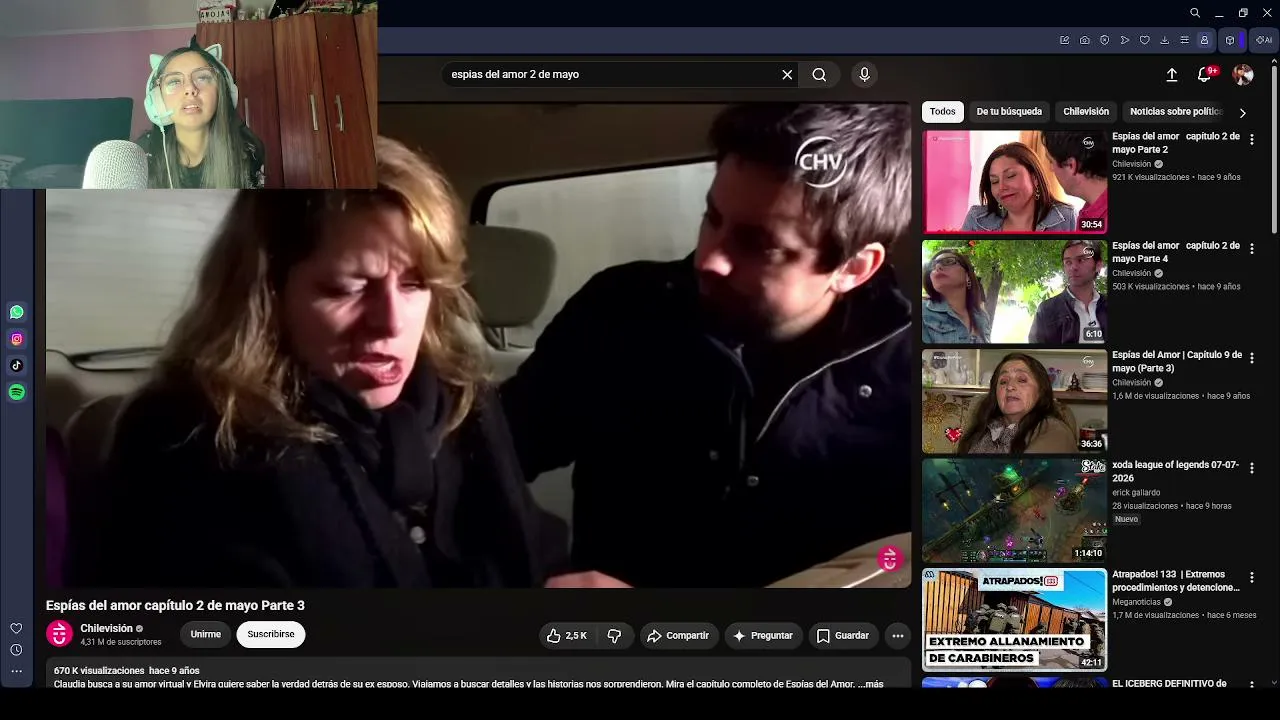Click the Unirme membership button
The height and width of the screenshot is (720, 1280).
tap(206, 634)
